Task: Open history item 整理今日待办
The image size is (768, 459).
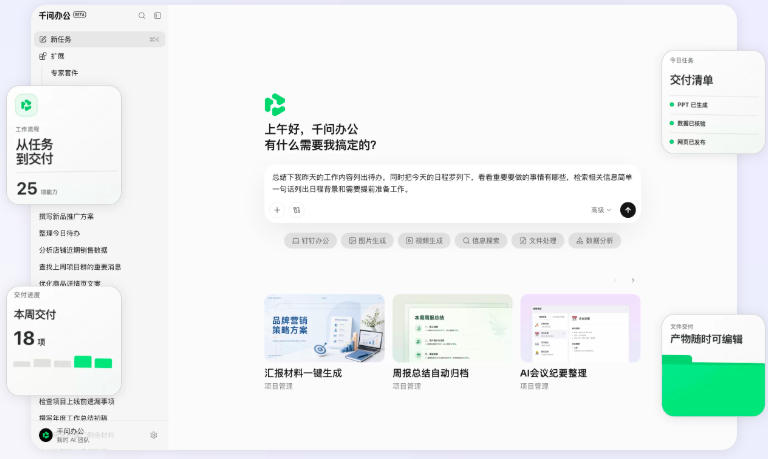Action: 59,233
